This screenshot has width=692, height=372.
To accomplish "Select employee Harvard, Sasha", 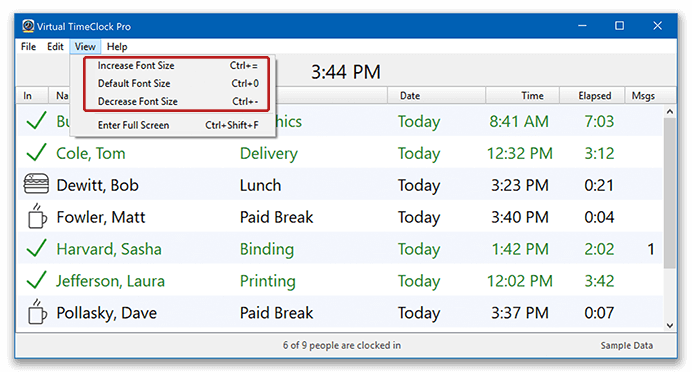I will [x=109, y=249].
